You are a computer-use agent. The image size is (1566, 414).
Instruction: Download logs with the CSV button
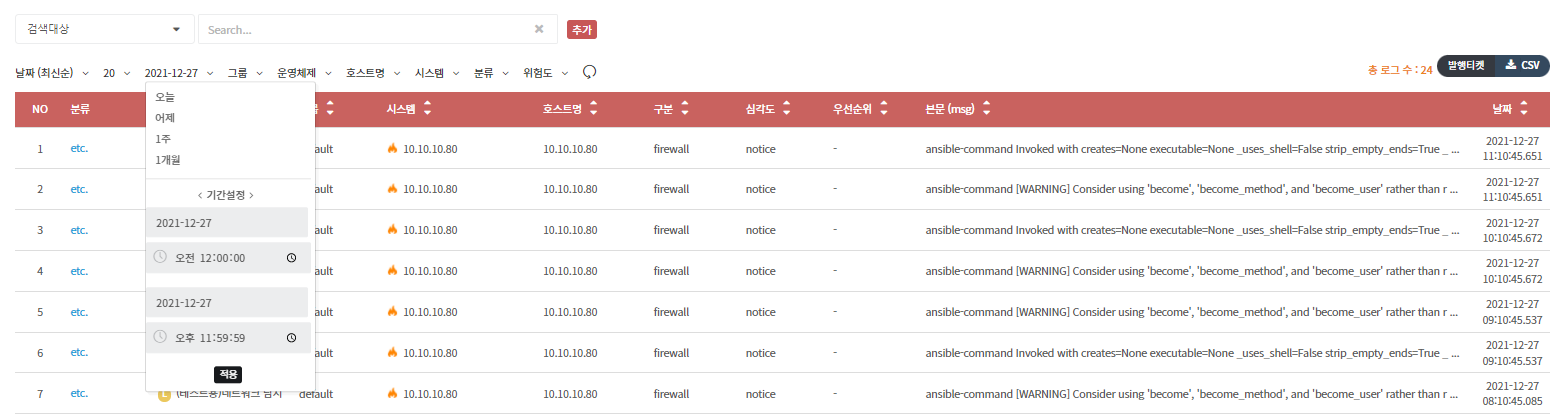coord(1522,65)
